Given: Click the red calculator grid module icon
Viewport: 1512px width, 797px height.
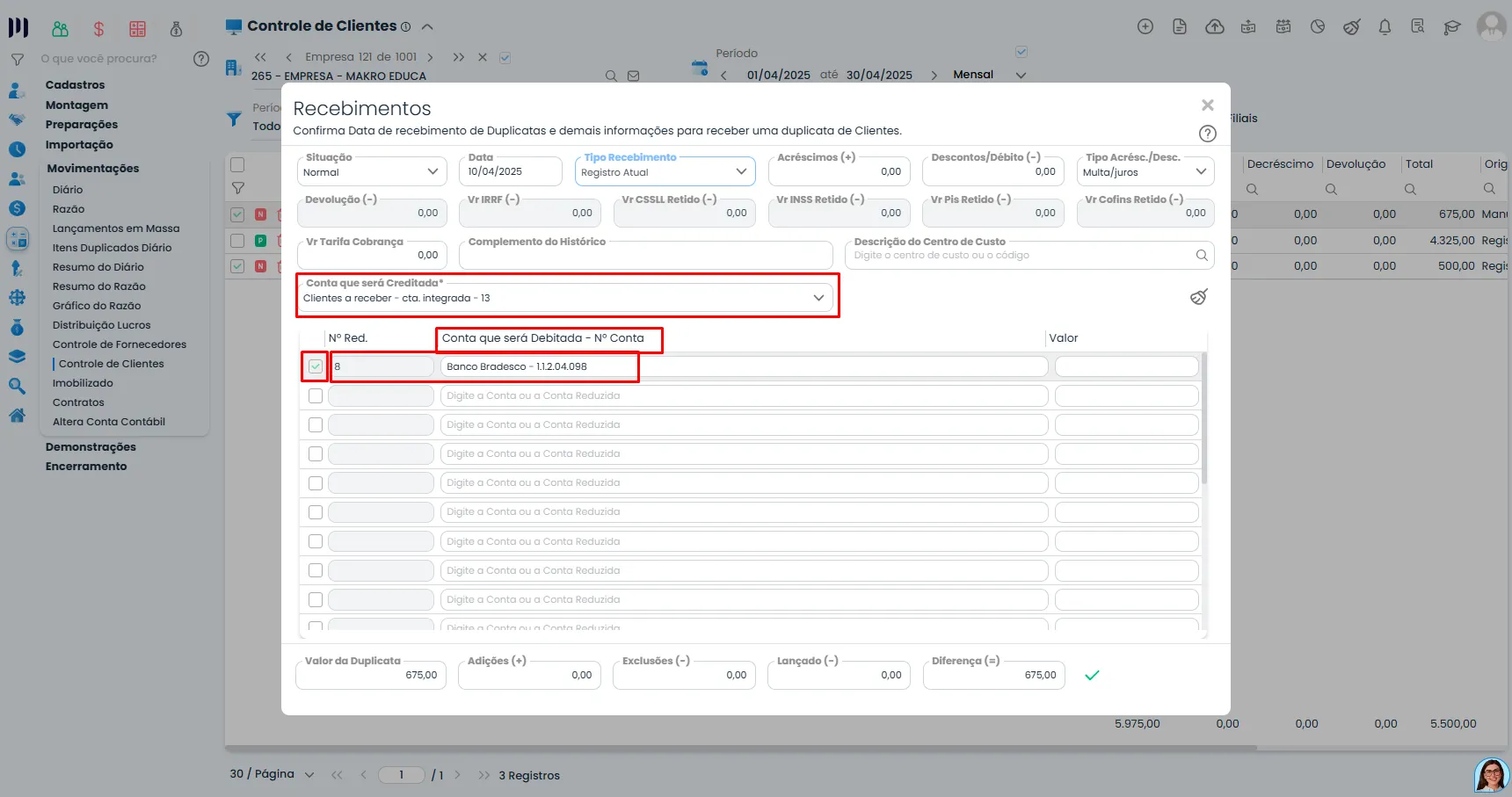Looking at the screenshot, I should tap(137, 29).
